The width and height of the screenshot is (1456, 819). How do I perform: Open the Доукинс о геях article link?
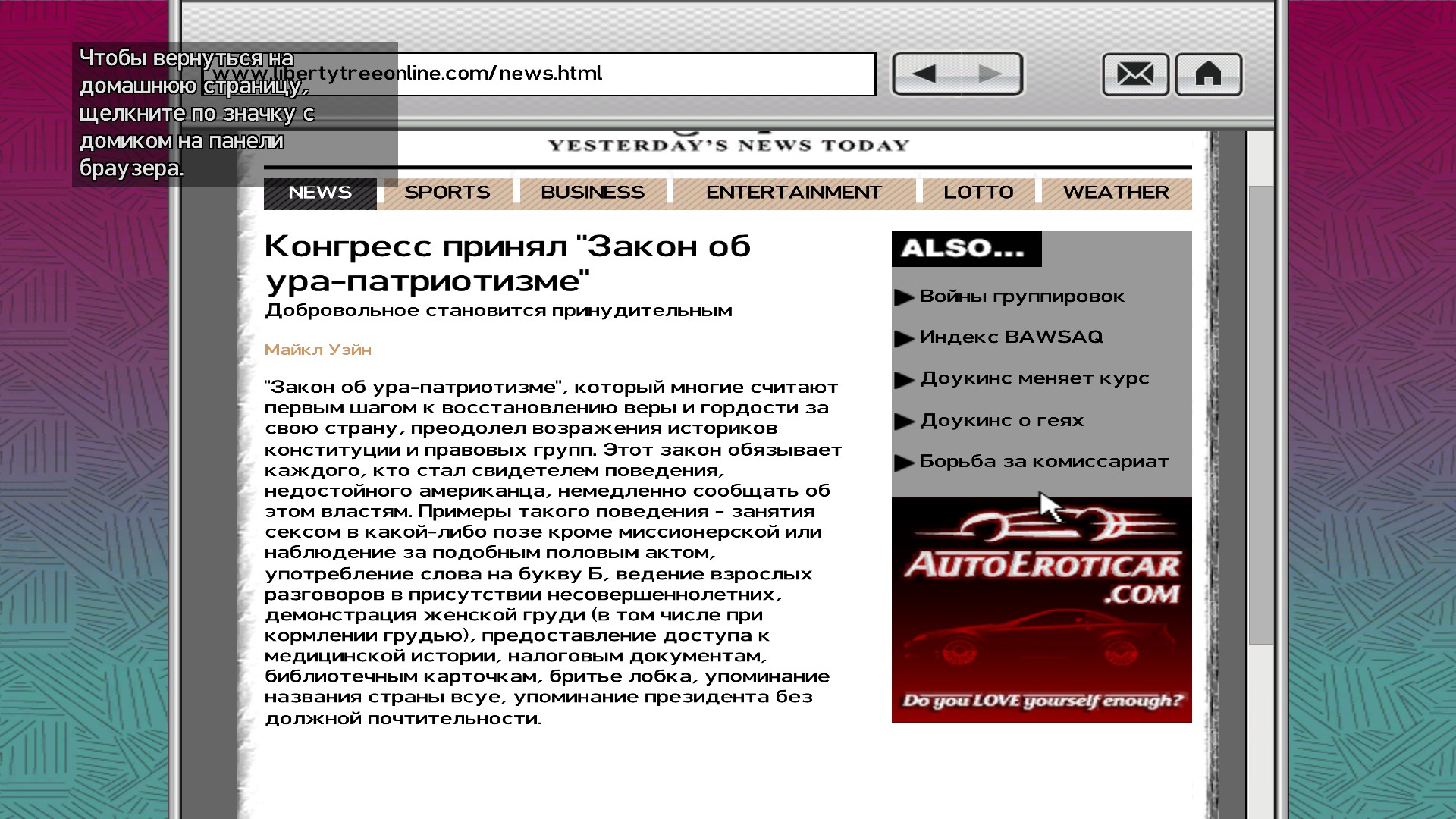[1001, 420]
